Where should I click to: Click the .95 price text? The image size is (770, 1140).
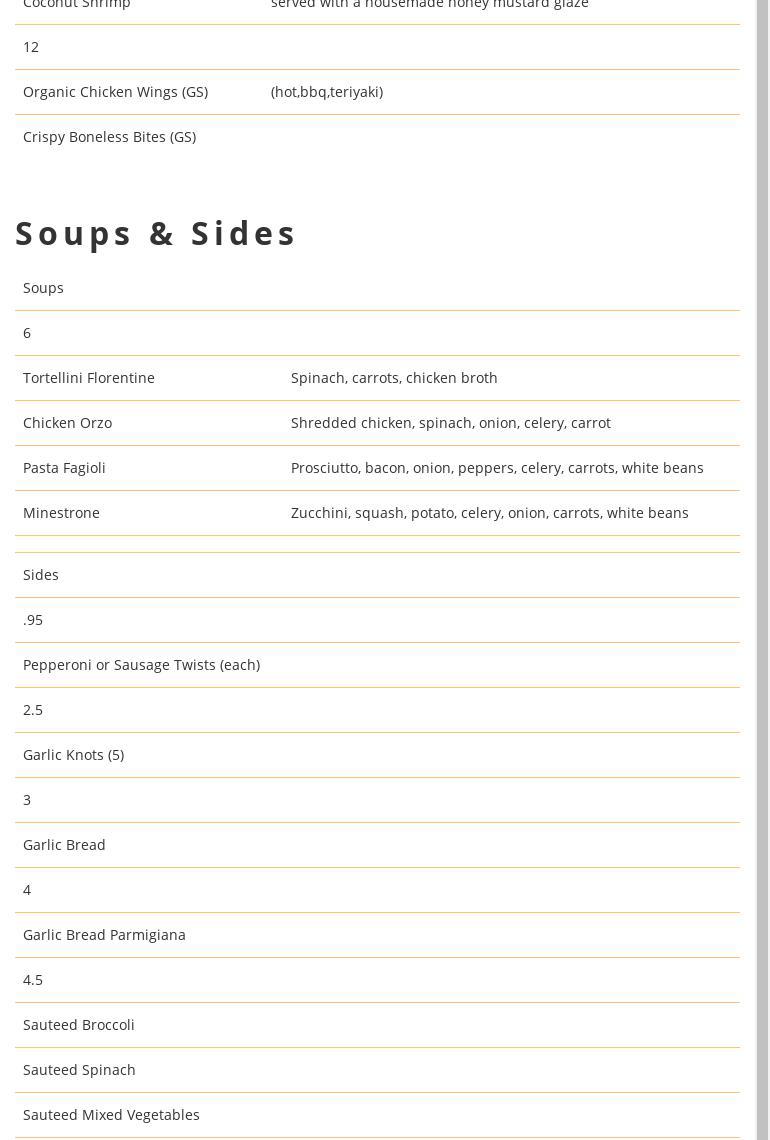(33, 620)
